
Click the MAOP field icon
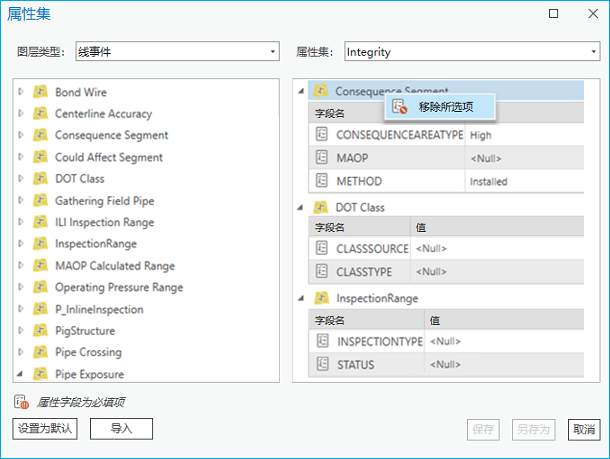(322, 158)
